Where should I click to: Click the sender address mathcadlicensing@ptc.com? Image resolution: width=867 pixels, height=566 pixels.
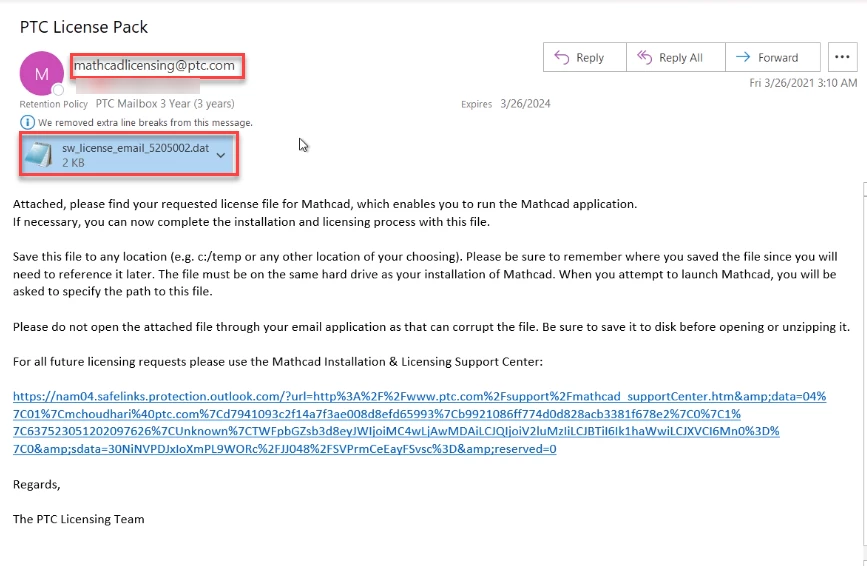(154, 65)
